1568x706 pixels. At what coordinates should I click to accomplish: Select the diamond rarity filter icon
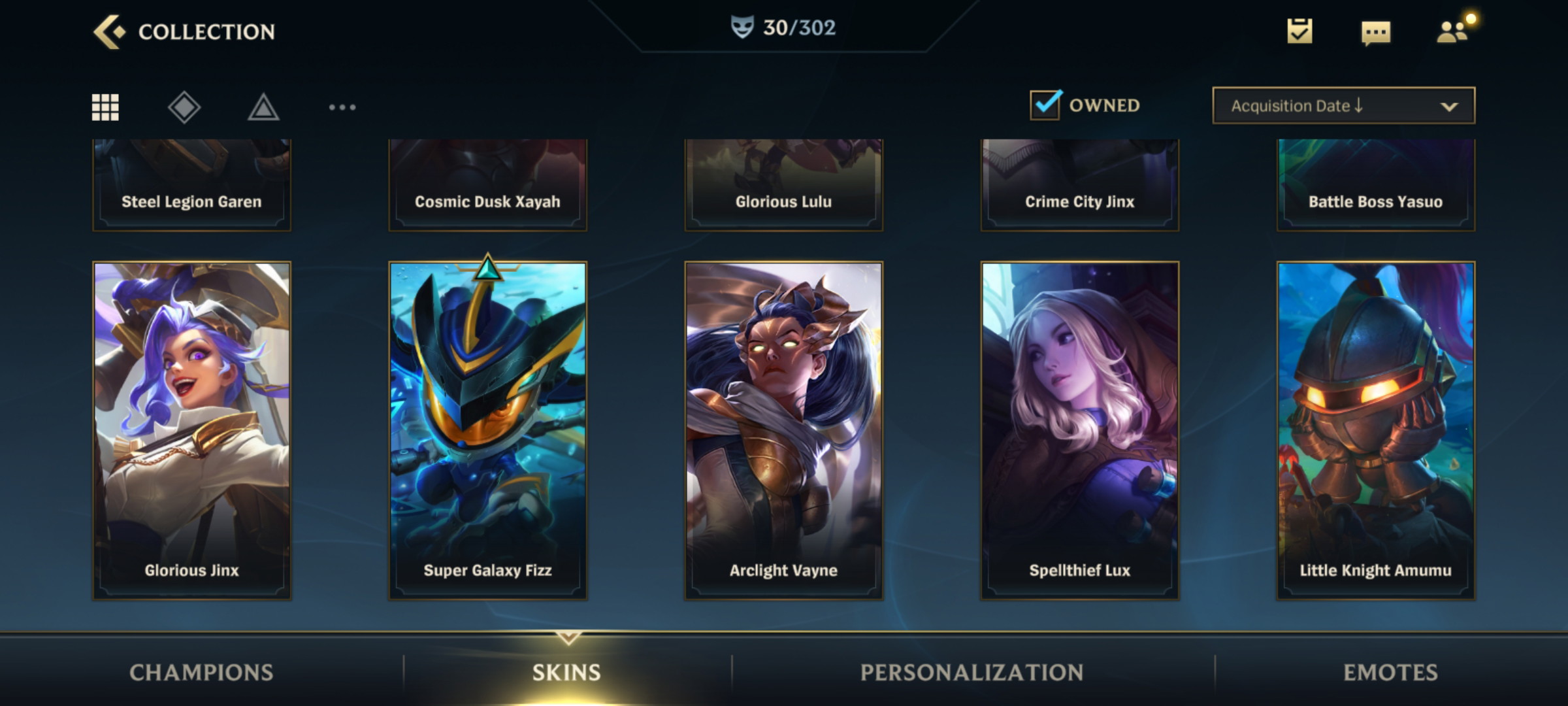point(184,107)
